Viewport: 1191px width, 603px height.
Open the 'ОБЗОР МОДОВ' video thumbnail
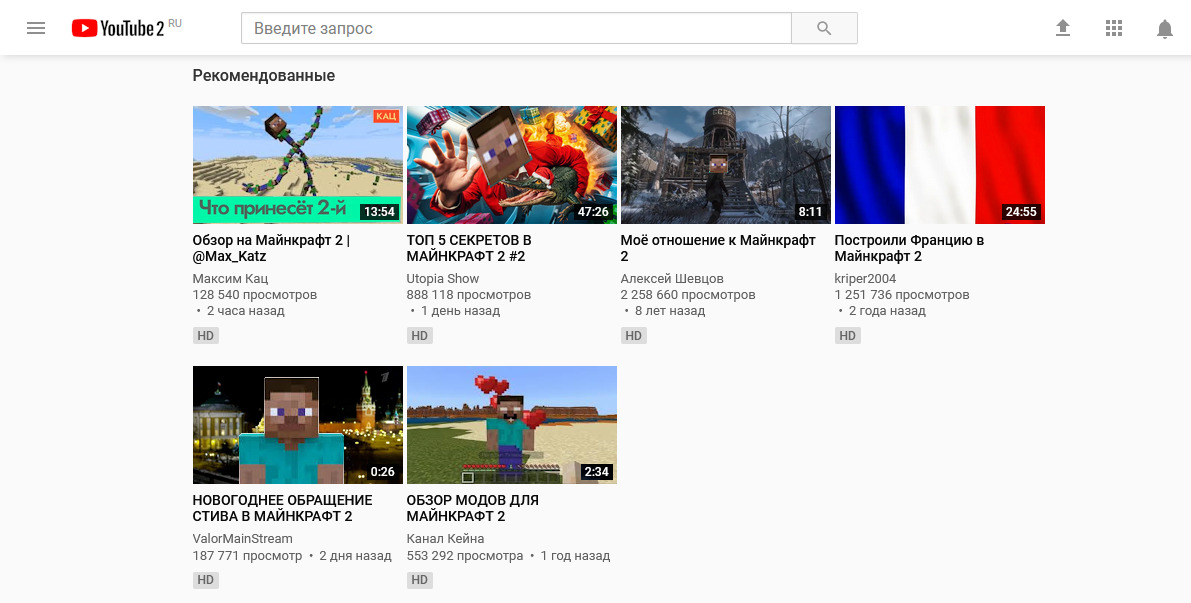point(512,425)
